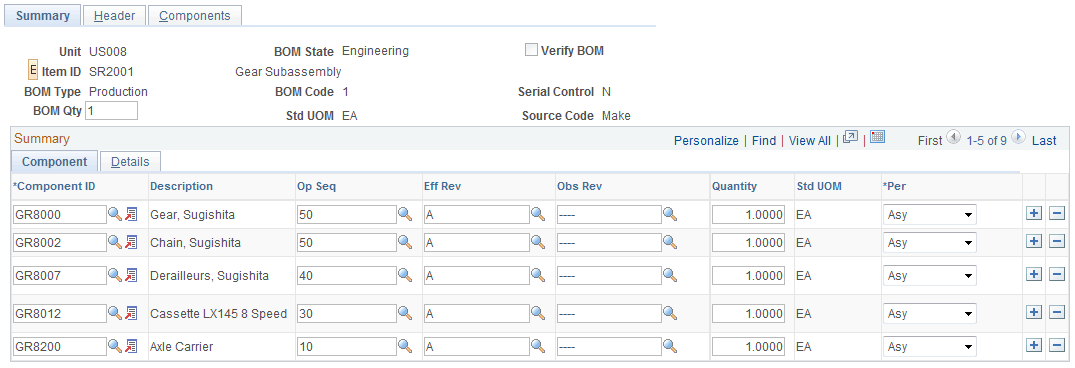Open grid in new window icon
Screen dimensions: 1075x368
tap(850, 137)
